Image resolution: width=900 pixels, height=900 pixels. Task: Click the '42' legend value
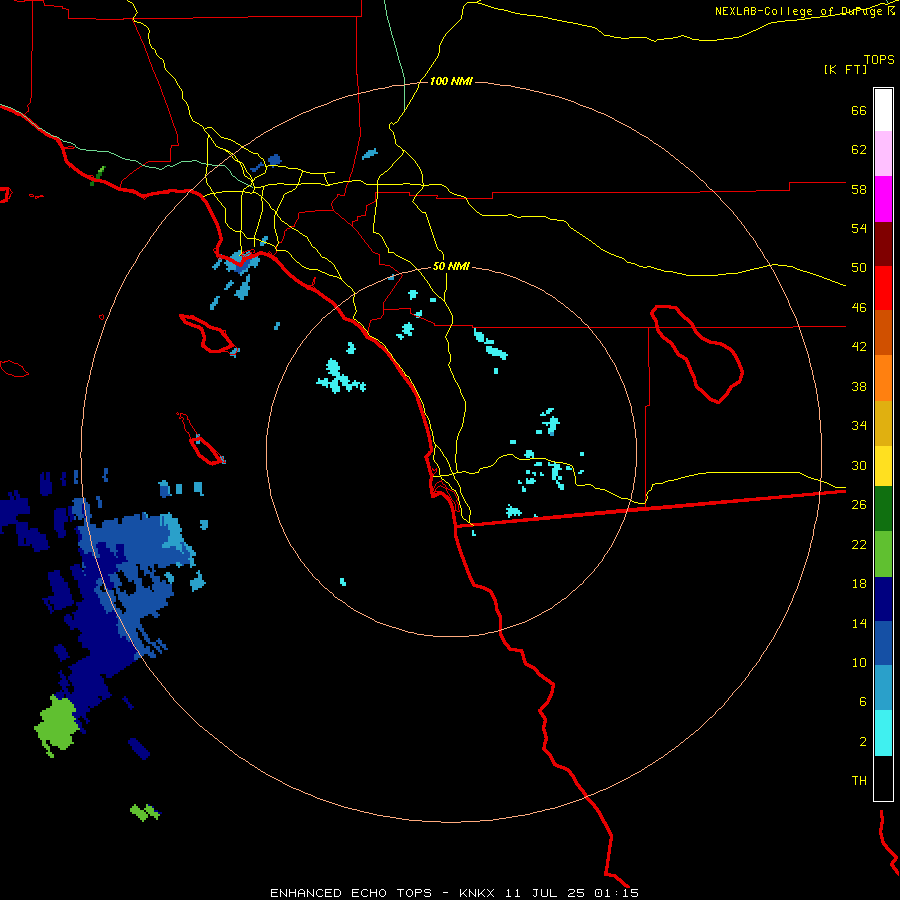859,347
